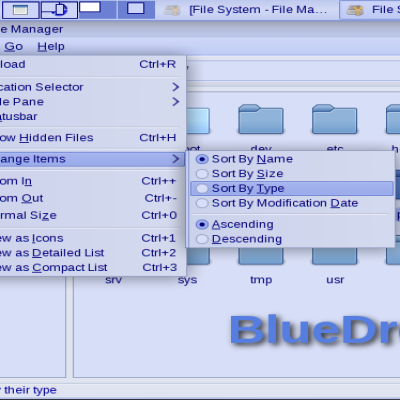400x400 pixels.
Task: Toggle Show Hidden Files entry
Action: click(x=91, y=138)
